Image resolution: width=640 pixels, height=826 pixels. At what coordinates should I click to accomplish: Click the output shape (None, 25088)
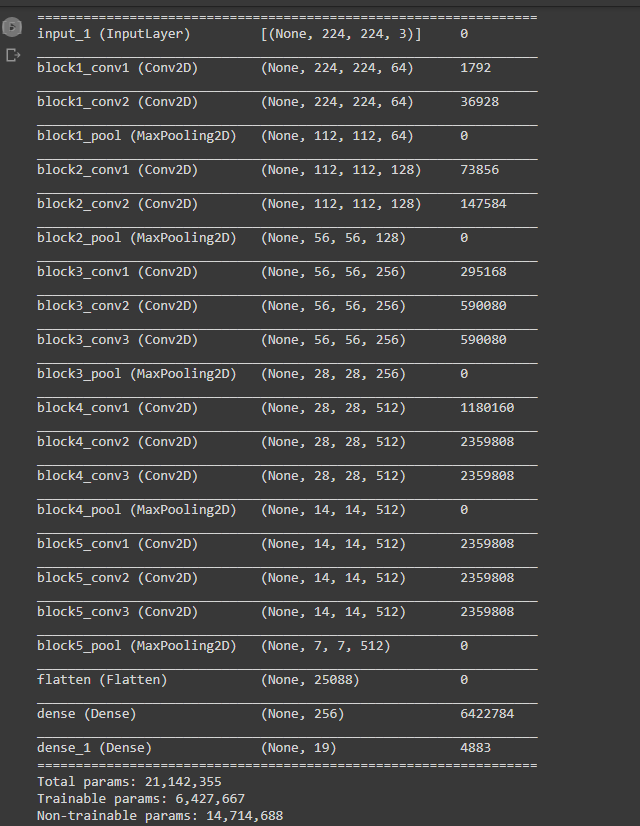pyautogui.click(x=310, y=680)
